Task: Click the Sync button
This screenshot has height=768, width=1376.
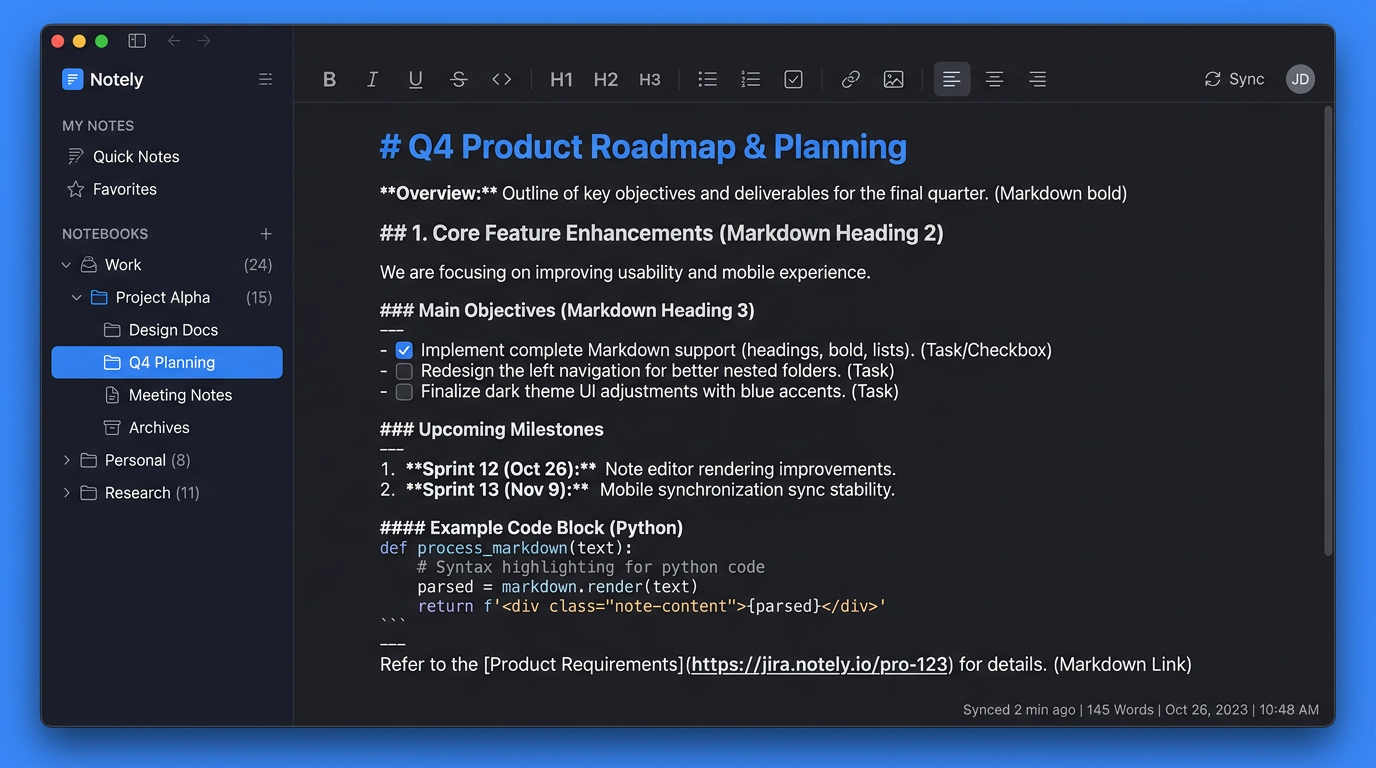Action: click(1235, 79)
